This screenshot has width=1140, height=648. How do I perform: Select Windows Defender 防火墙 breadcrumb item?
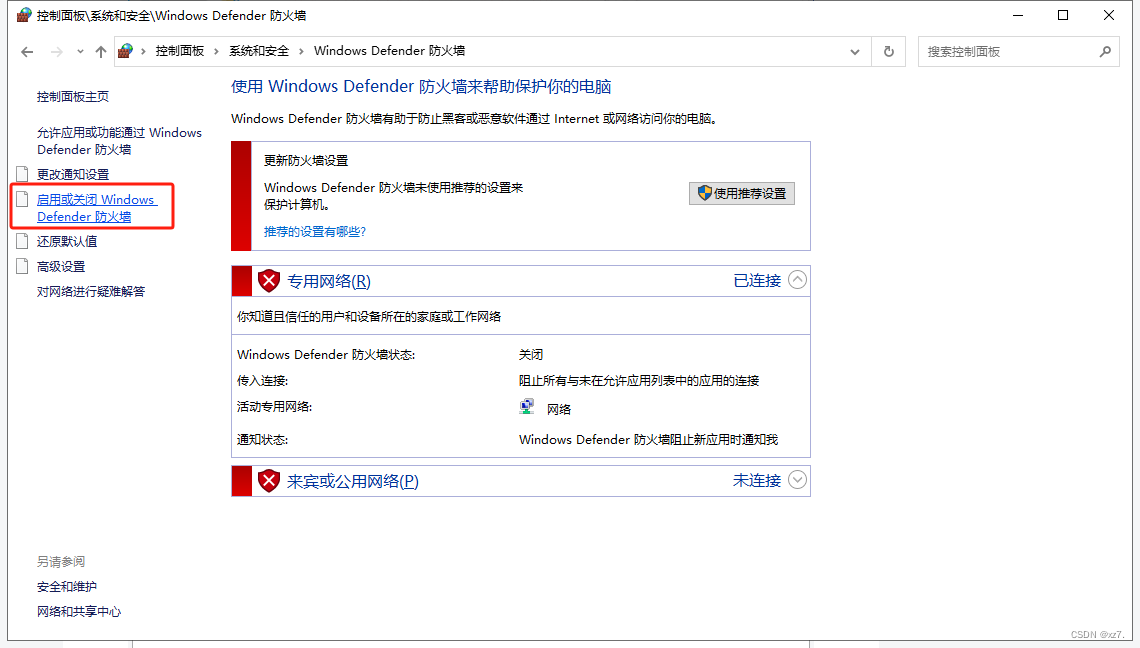pyautogui.click(x=389, y=51)
